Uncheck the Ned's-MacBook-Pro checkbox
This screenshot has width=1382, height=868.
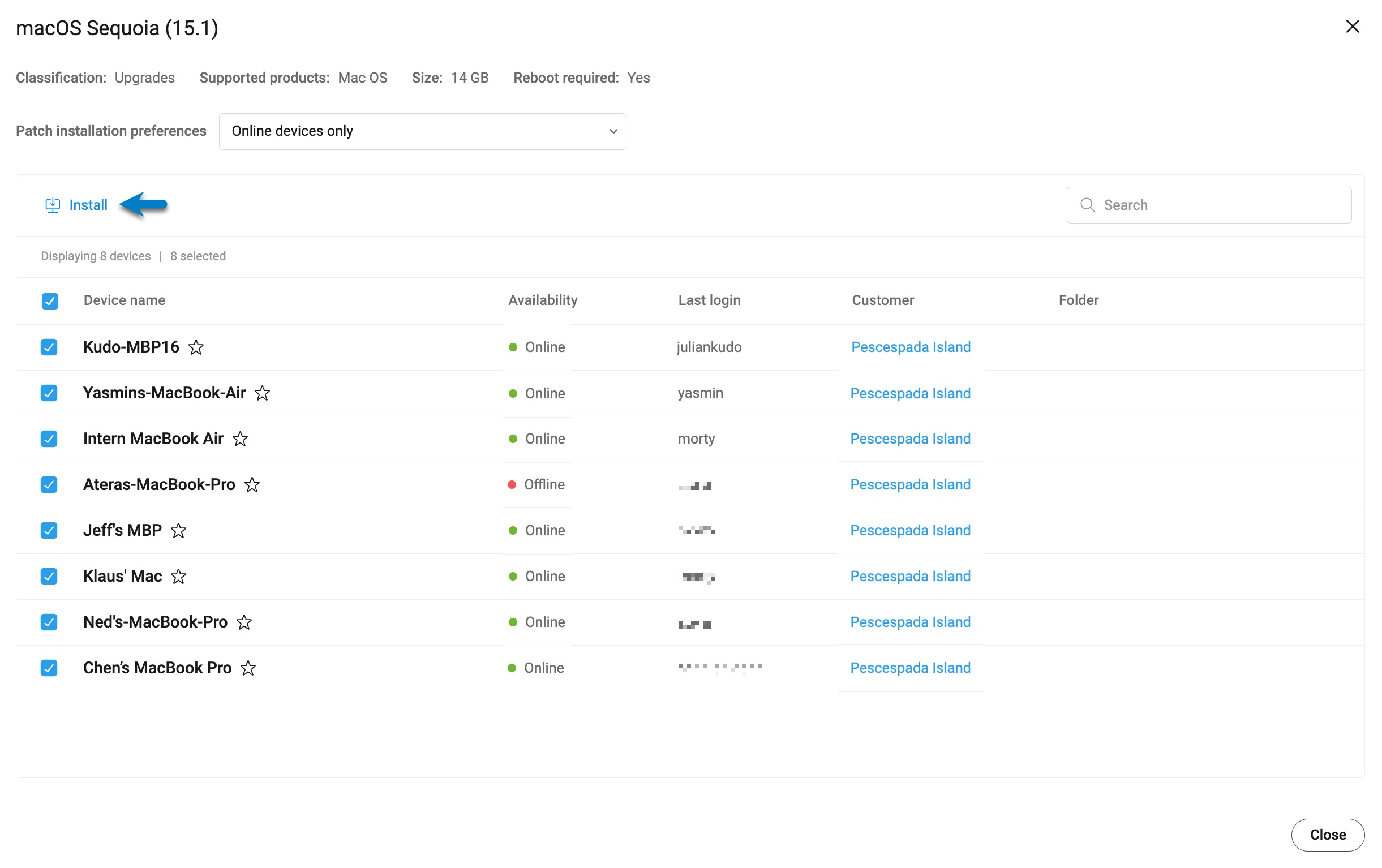coord(49,622)
